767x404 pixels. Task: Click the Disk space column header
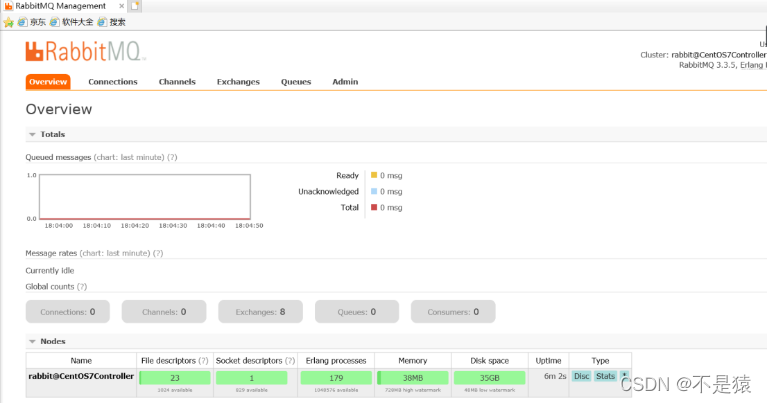click(490, 360)
